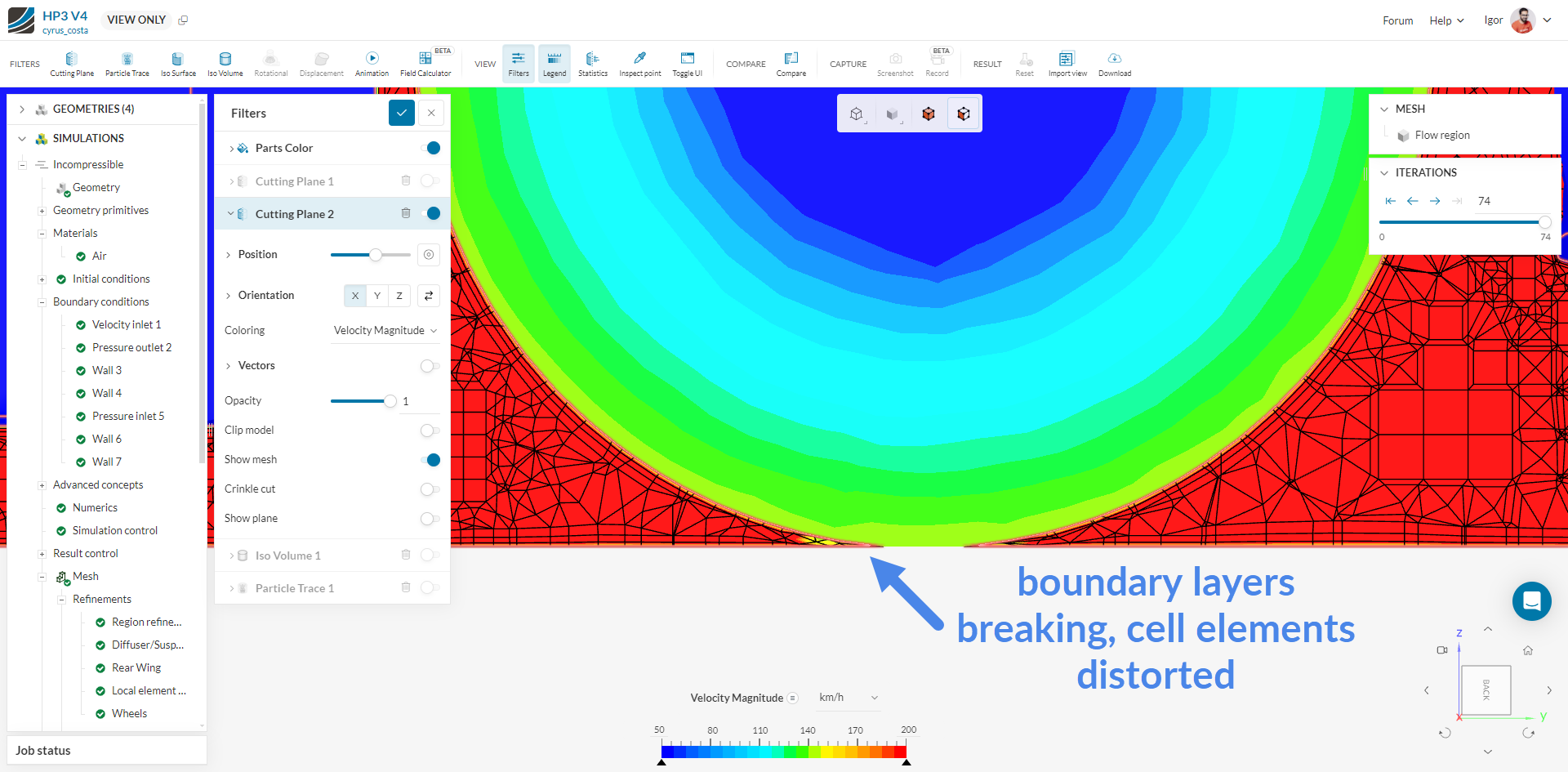Set orientation to Y axis
The height and width of the screenshot is (772, 1568).
coord(377,296)
